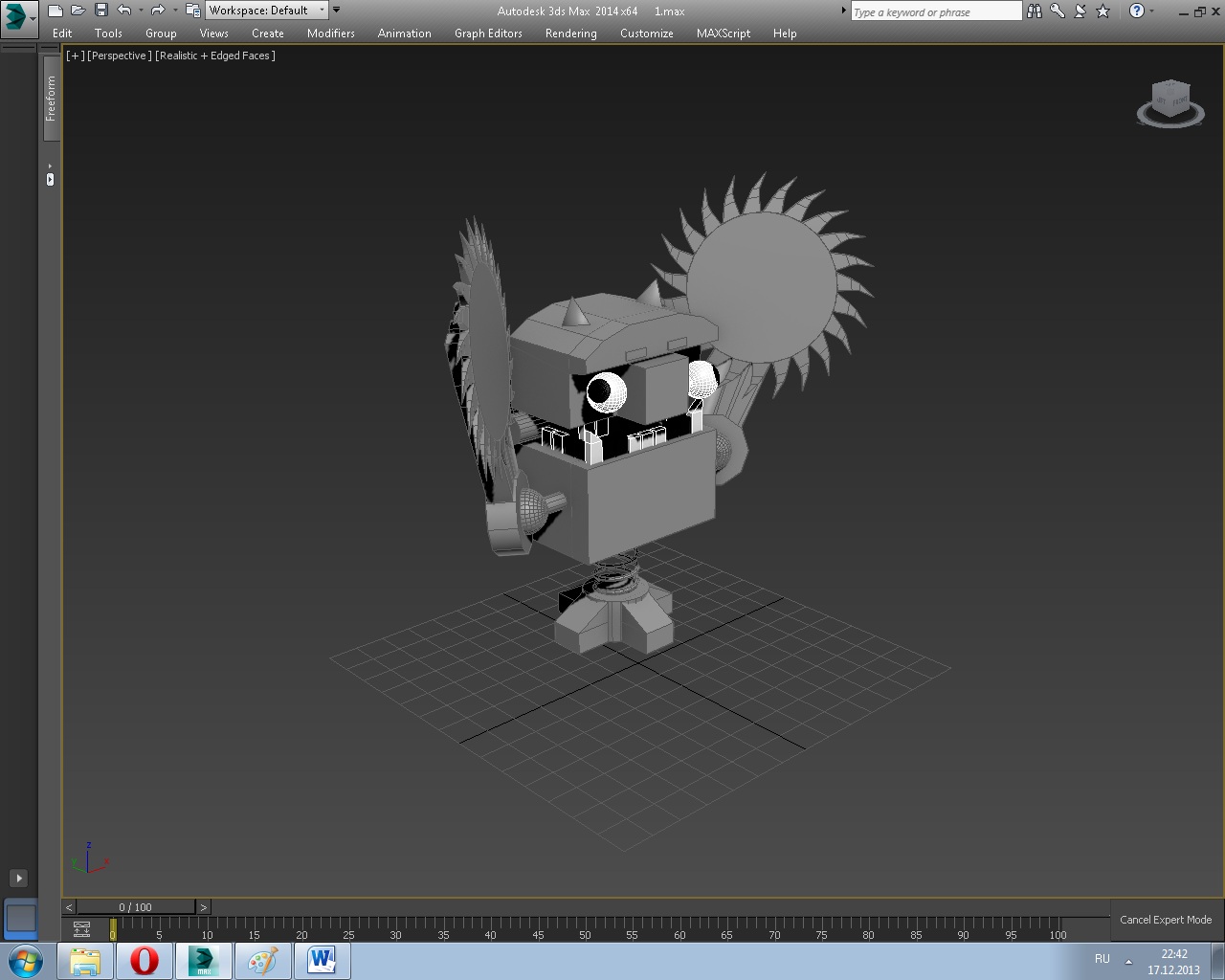The image size is (1225, 980).
Task: Save the scene with the floppy disk icon
Action: coord(100,11)
